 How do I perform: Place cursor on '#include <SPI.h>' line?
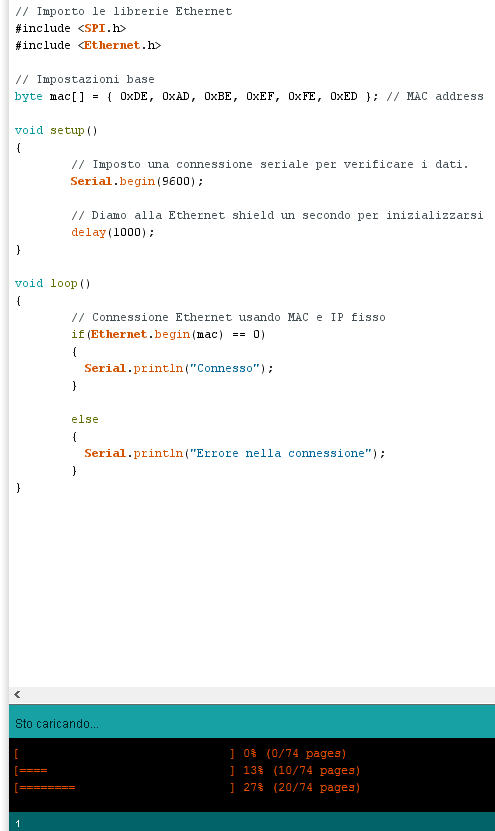click(x=70, y=28)
